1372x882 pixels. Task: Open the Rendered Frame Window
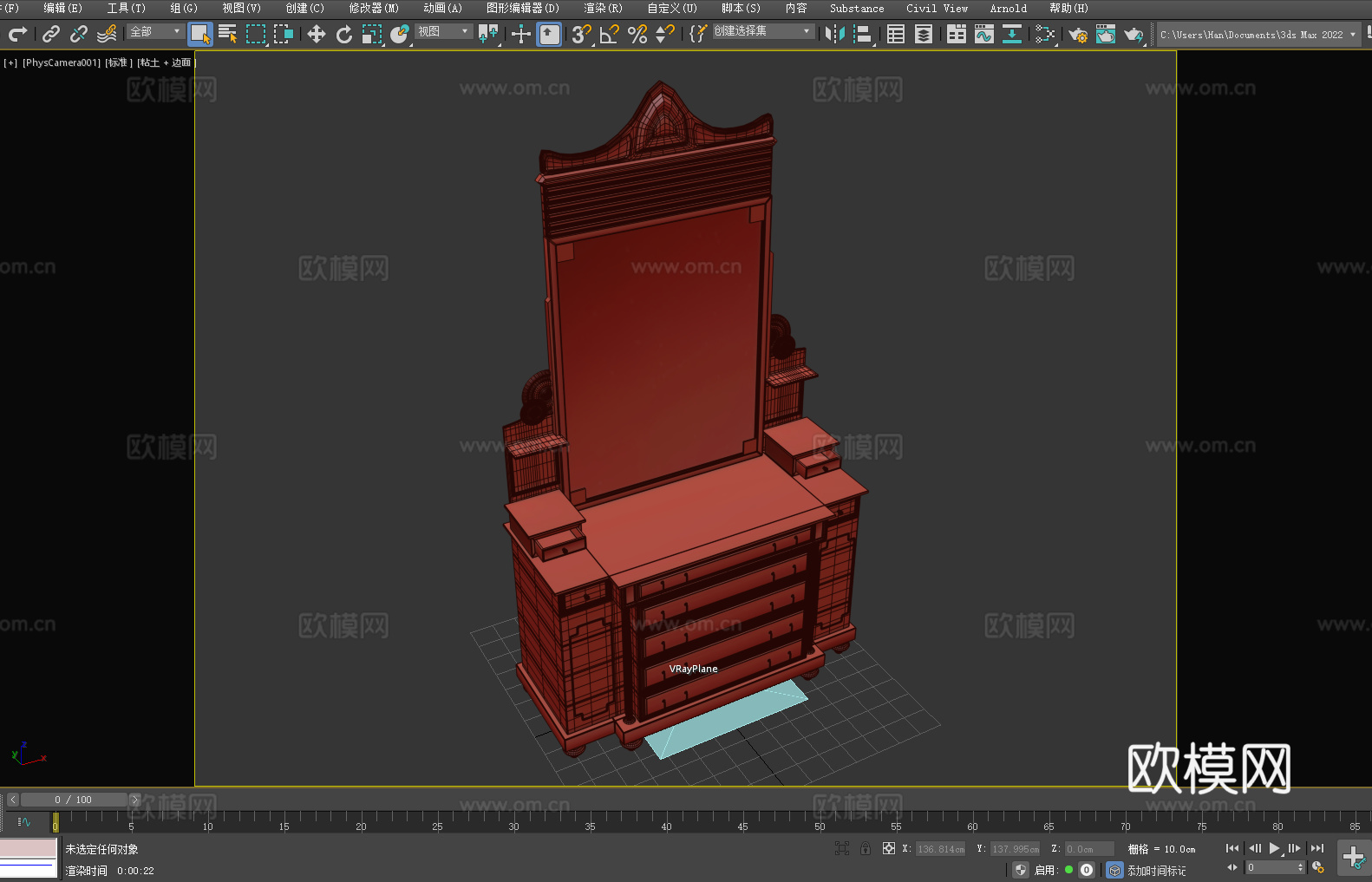coord(1106,34)
